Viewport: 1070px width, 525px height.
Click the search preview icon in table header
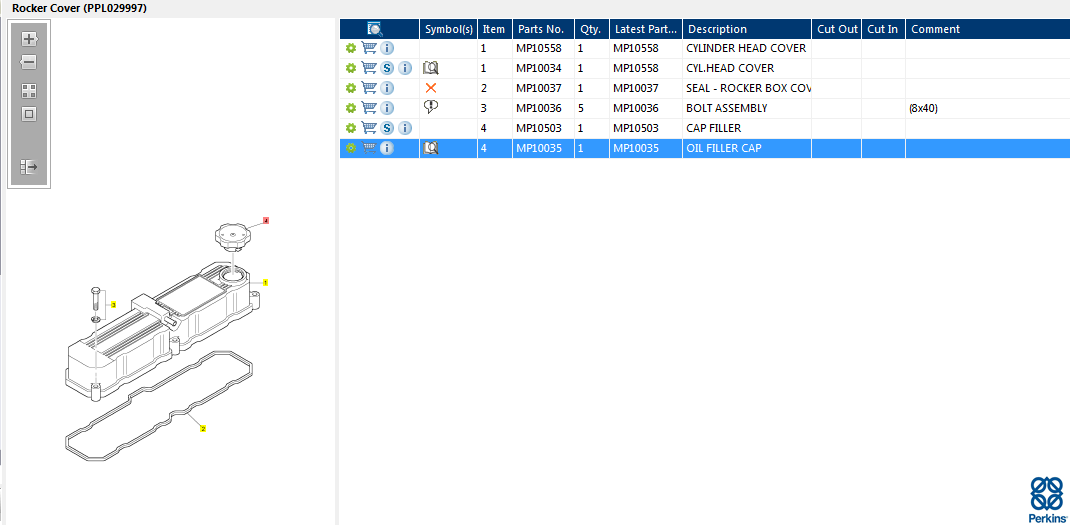tap(375, 29)
